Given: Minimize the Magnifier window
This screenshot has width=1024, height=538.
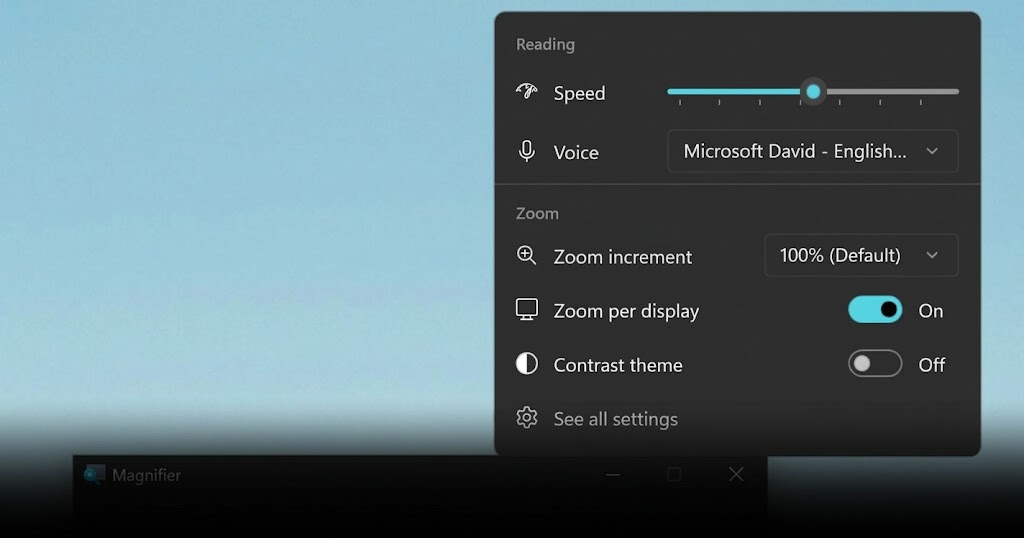Looking at the screenshot, I should pos(613,475).
